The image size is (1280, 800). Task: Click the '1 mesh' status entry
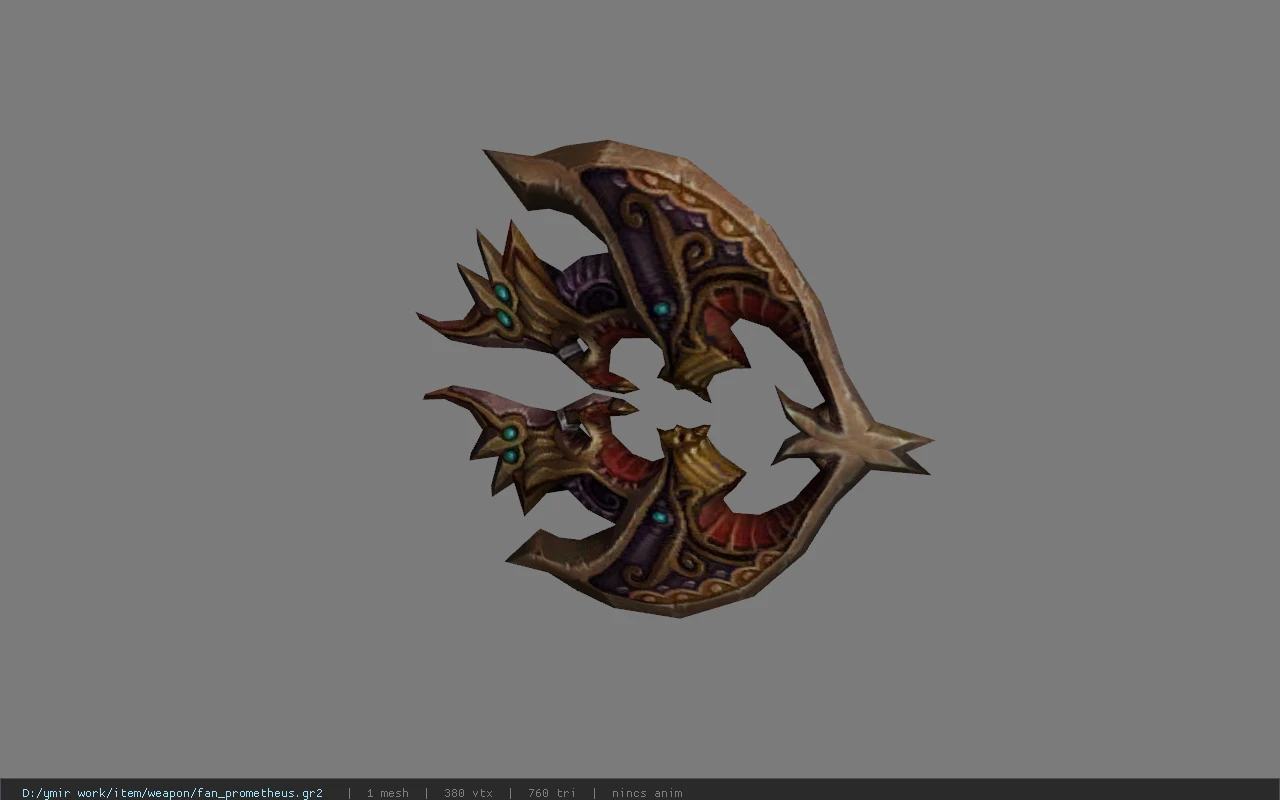(x=387, y=793)
